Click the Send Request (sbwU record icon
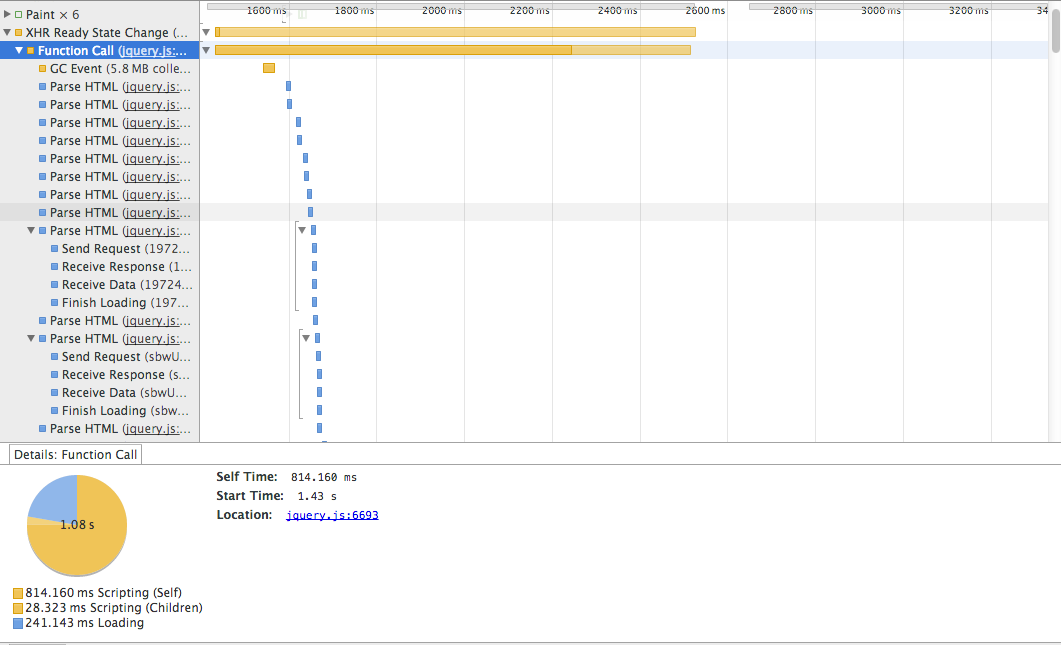Screen dimensions: 1061x645 (x=55, y=357)
